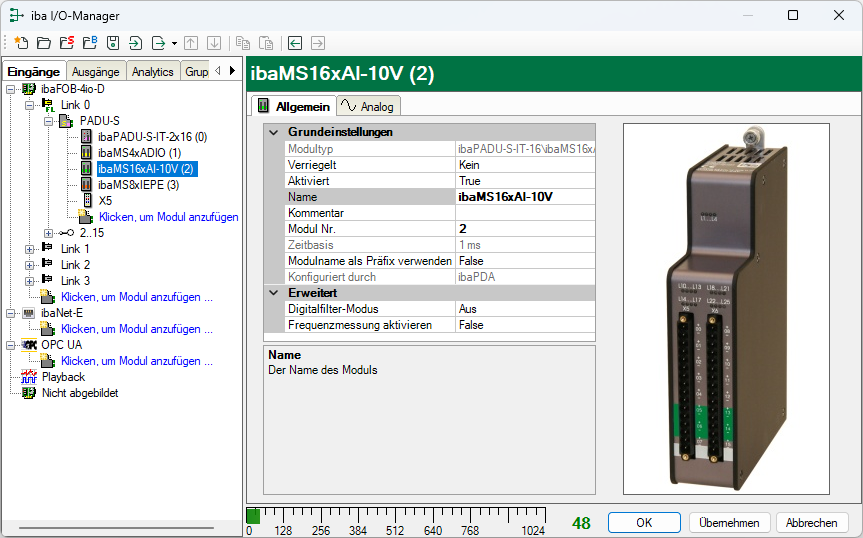Viewport: 863px width, 538px height.
Task: Select the Playback icon in the tree
Action: point(29,377)
